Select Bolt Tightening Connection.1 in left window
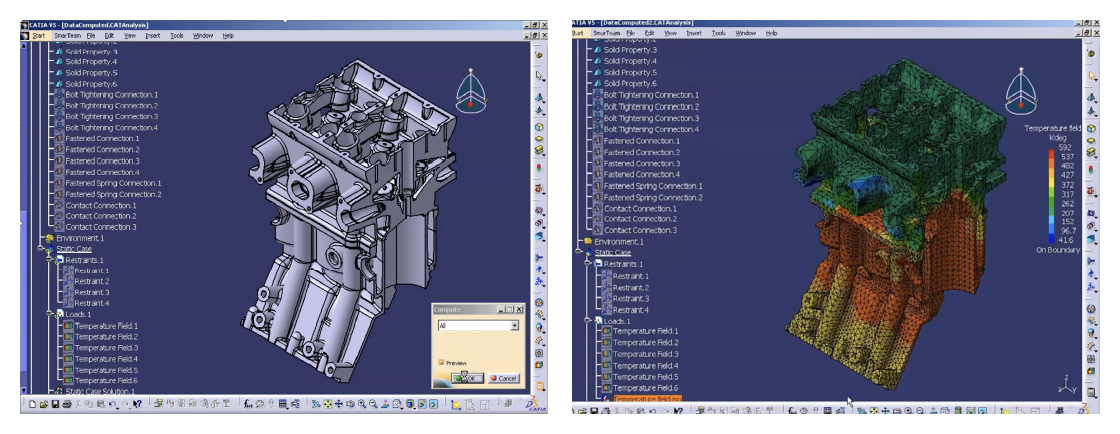This screenshot has width=1120, height=434. pyautogui.click(x=111, y=94)
